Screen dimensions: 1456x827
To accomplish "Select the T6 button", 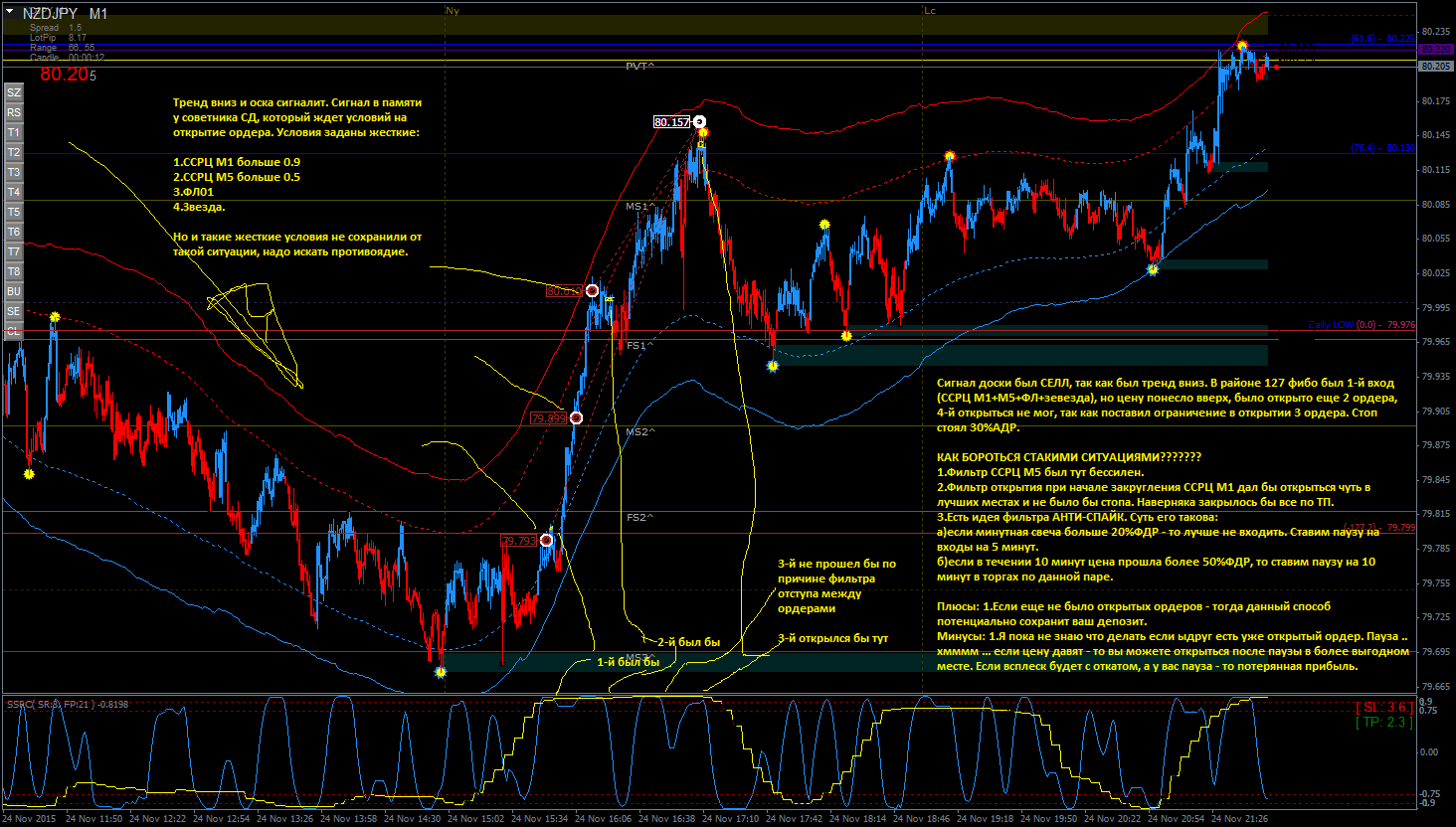I will click(14, 232).
